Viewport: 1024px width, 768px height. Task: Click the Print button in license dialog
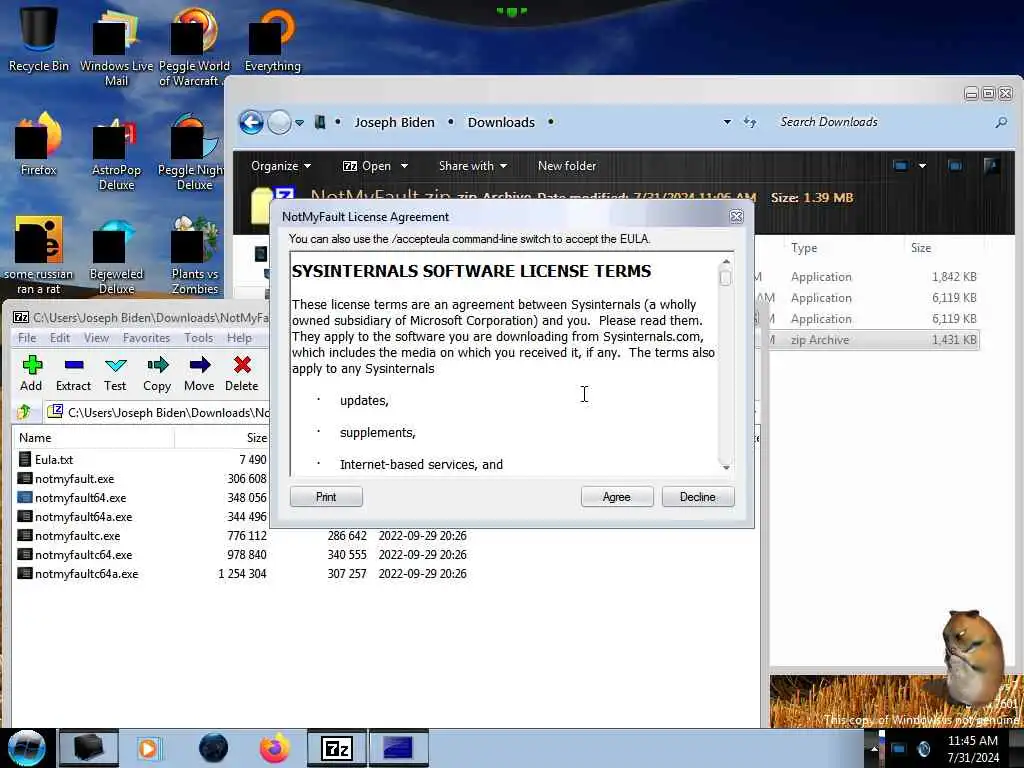click(326, 497)
